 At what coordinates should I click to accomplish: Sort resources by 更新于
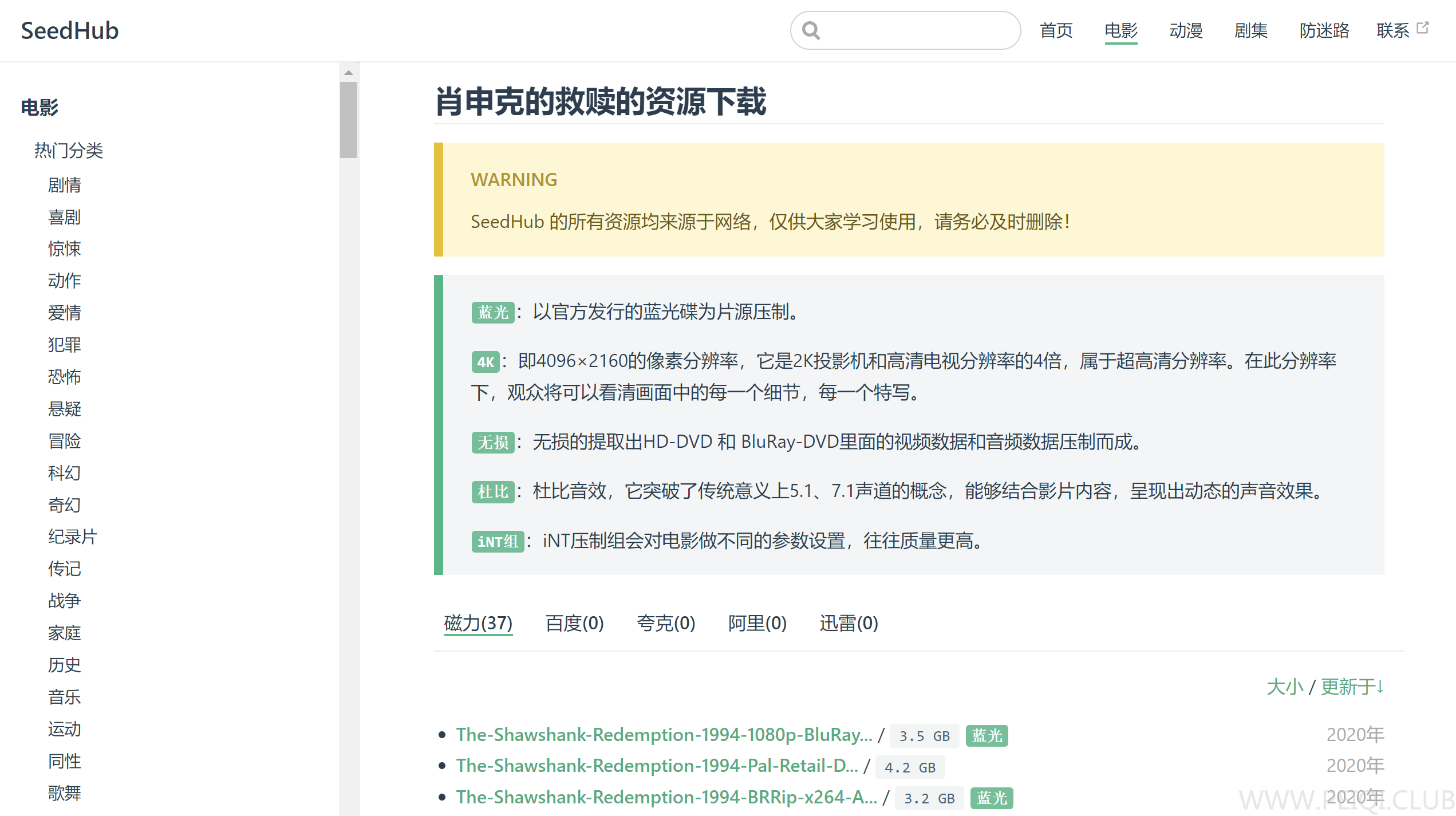(x=1352, y=687)
